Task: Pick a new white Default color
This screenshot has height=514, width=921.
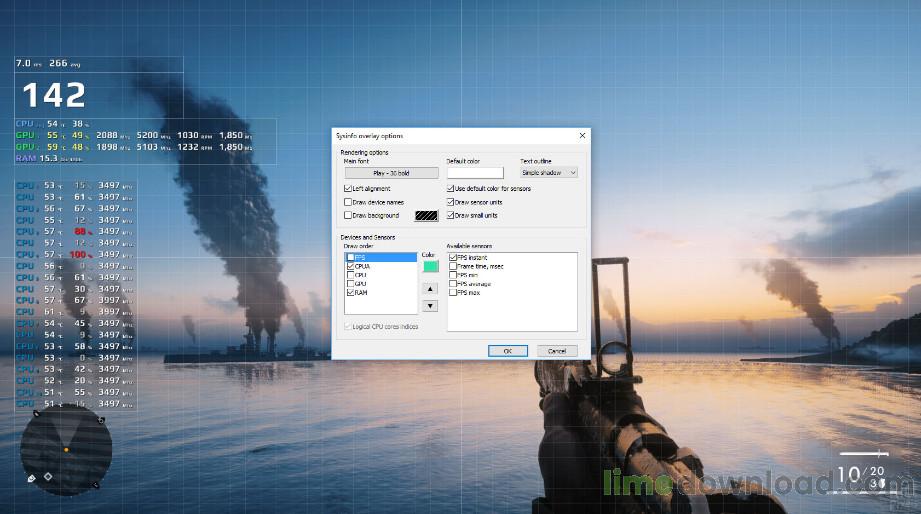Action: click(x=474, y=173)
